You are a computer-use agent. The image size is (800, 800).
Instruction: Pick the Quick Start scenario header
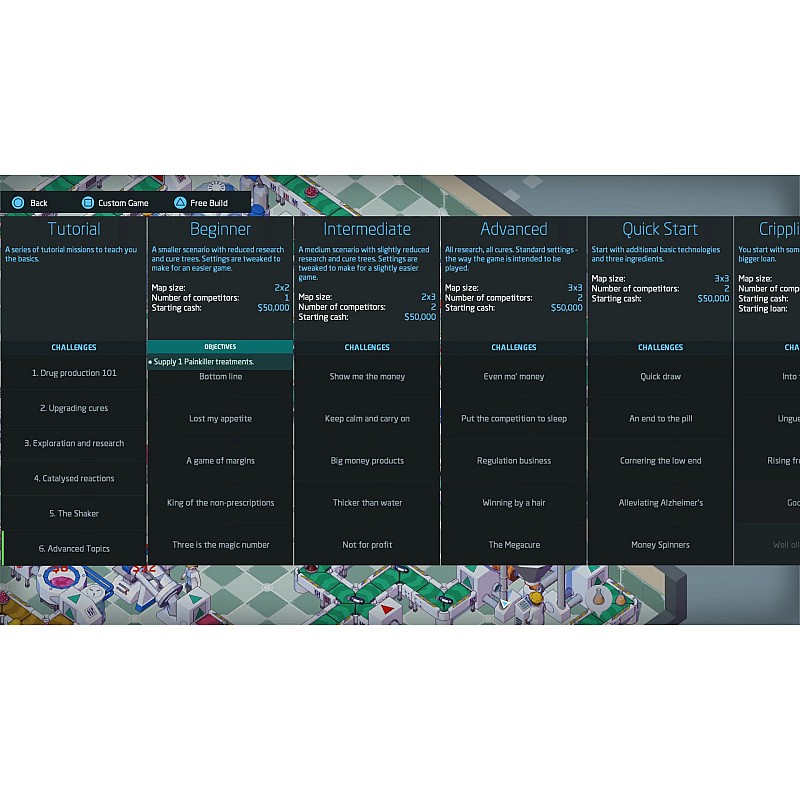pyautogui.click(x=660, y=229)
